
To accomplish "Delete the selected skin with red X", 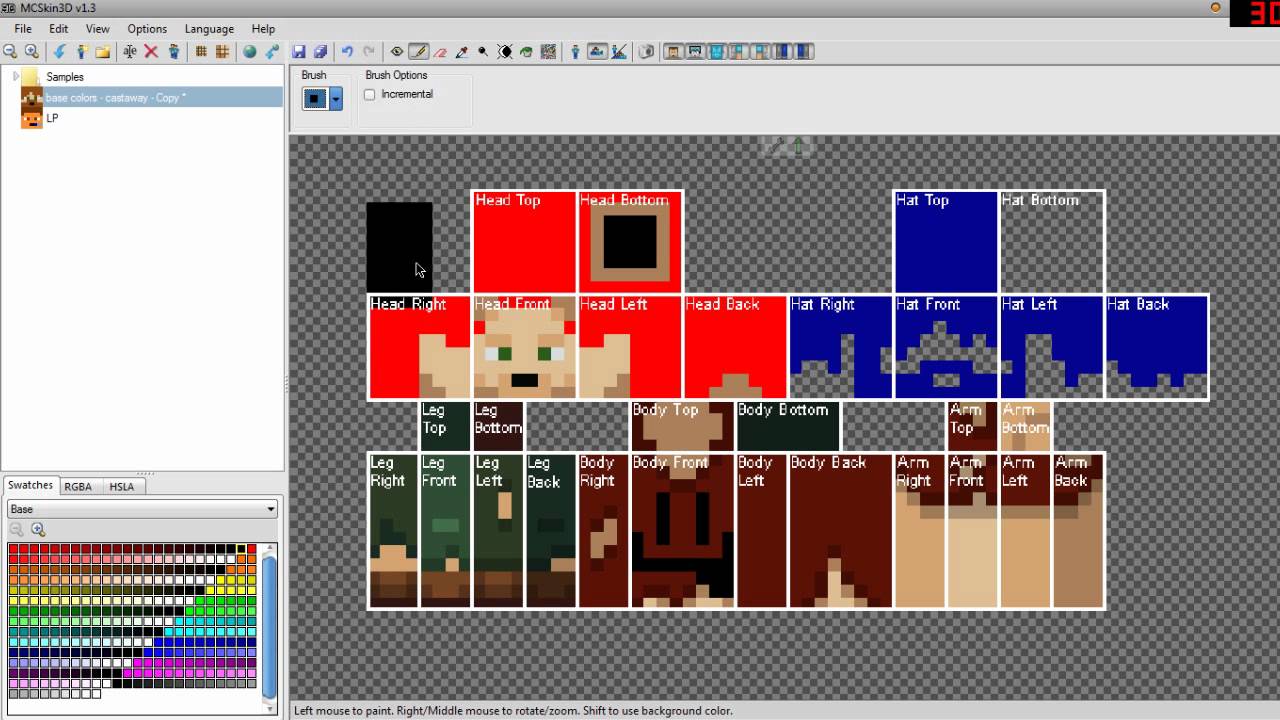I will pyautogui.click(x=151, y=52).
